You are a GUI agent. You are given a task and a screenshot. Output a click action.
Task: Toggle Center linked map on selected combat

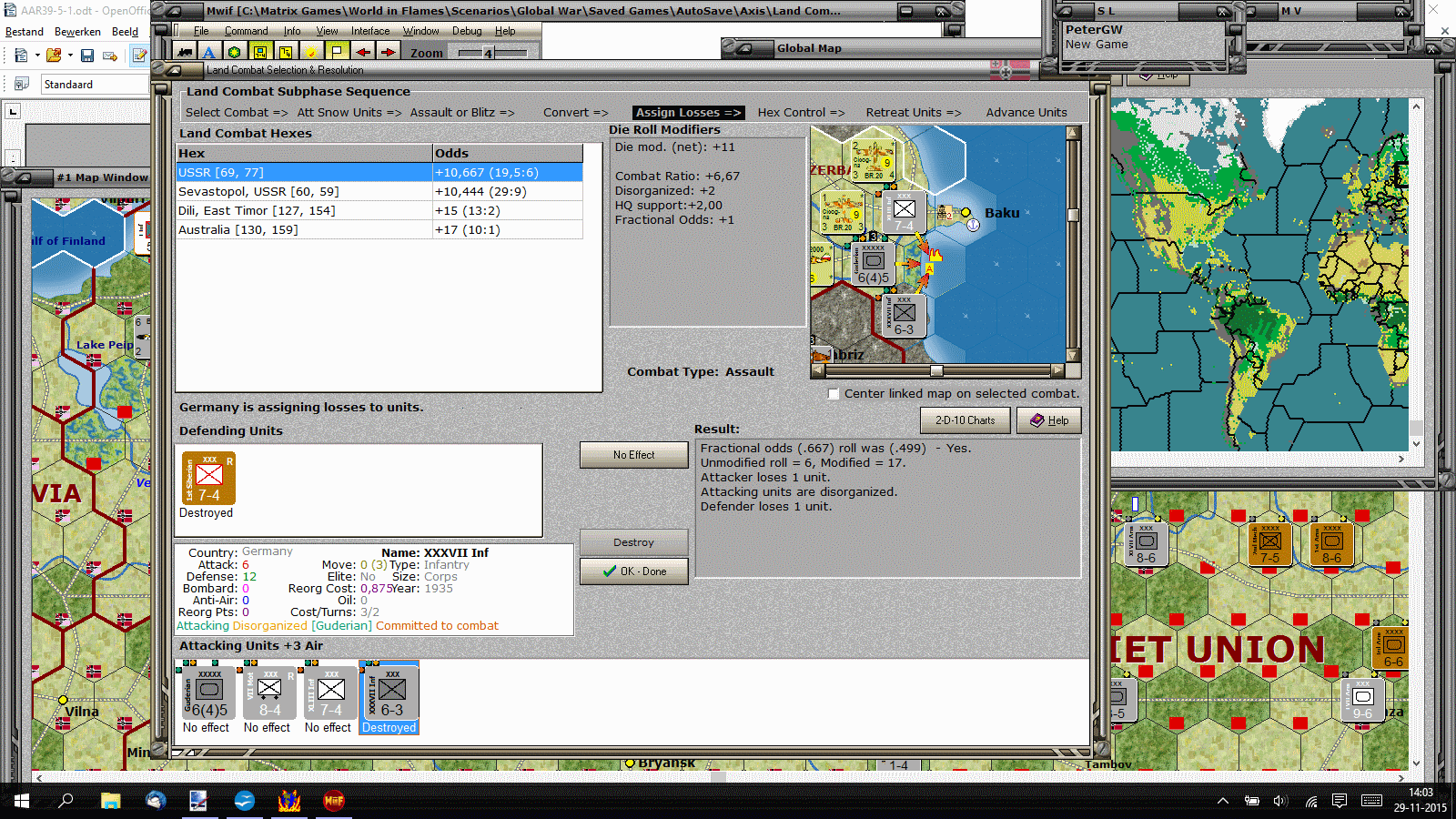coord(834,394)
